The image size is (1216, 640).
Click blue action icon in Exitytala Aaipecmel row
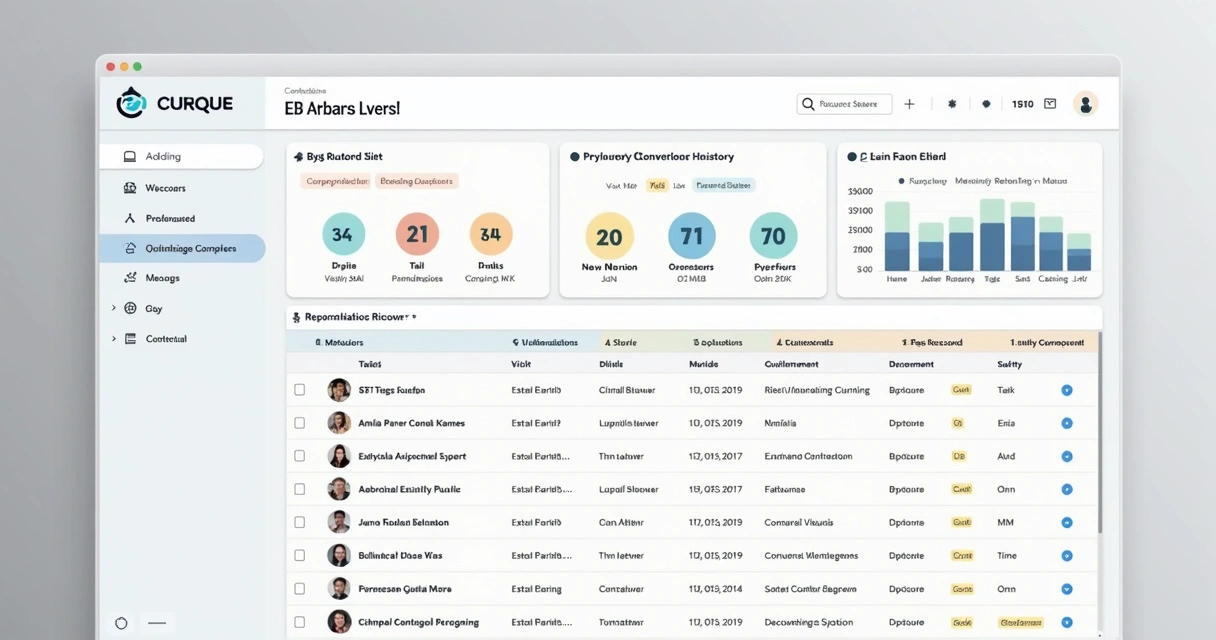pyautogui.click(x=1067, y=456)
